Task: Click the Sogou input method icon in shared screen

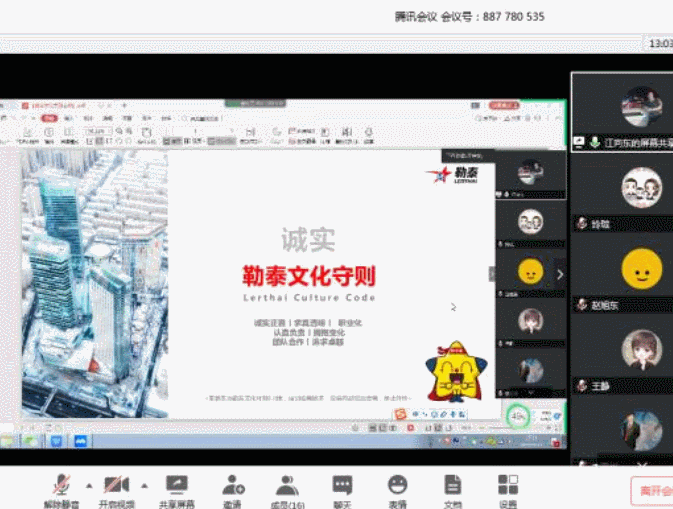Action: 400,414
